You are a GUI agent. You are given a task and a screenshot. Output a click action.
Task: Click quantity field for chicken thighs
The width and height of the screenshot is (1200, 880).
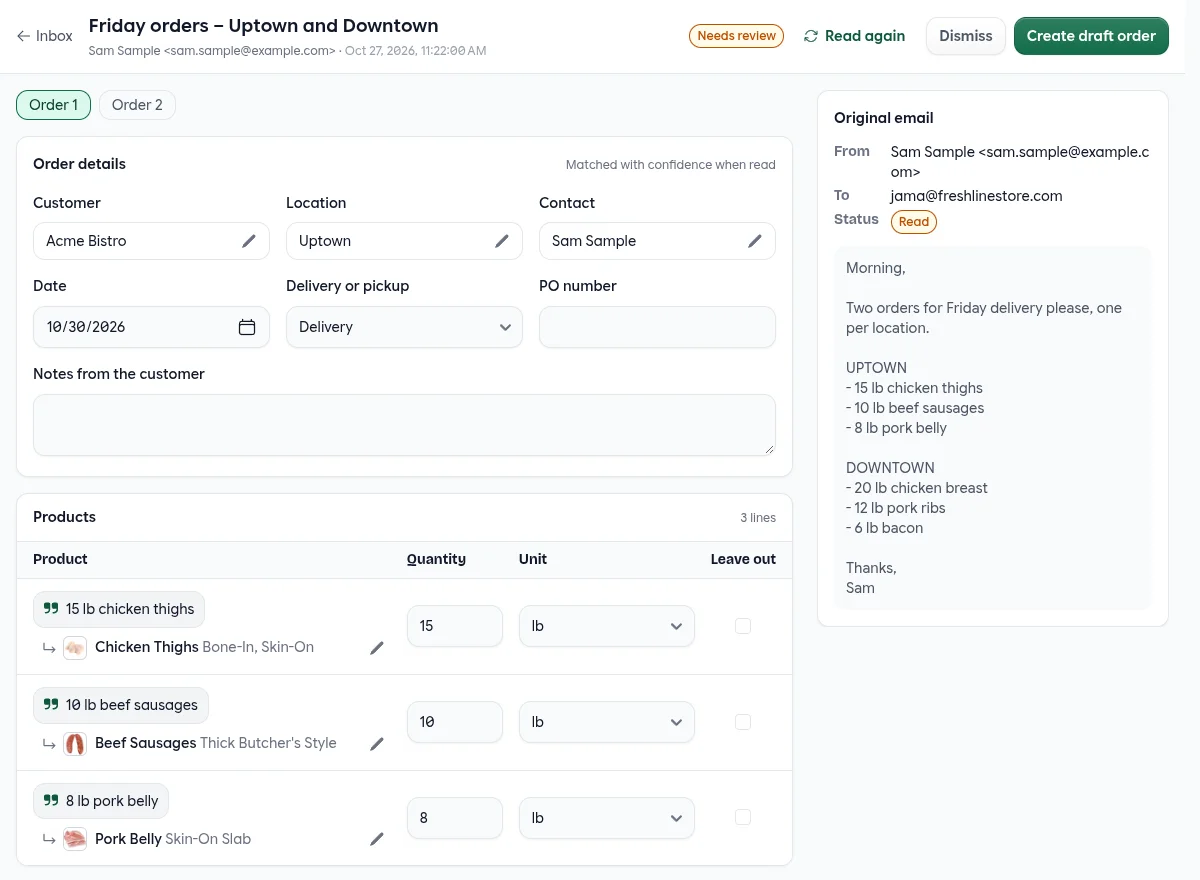455,626
